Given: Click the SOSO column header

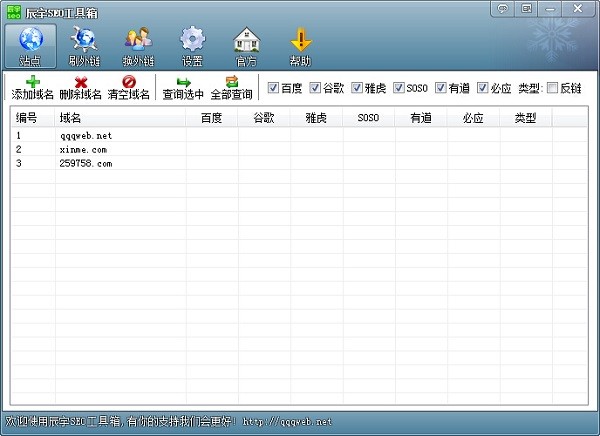Looking at the screenshot, I should (369, 118).
